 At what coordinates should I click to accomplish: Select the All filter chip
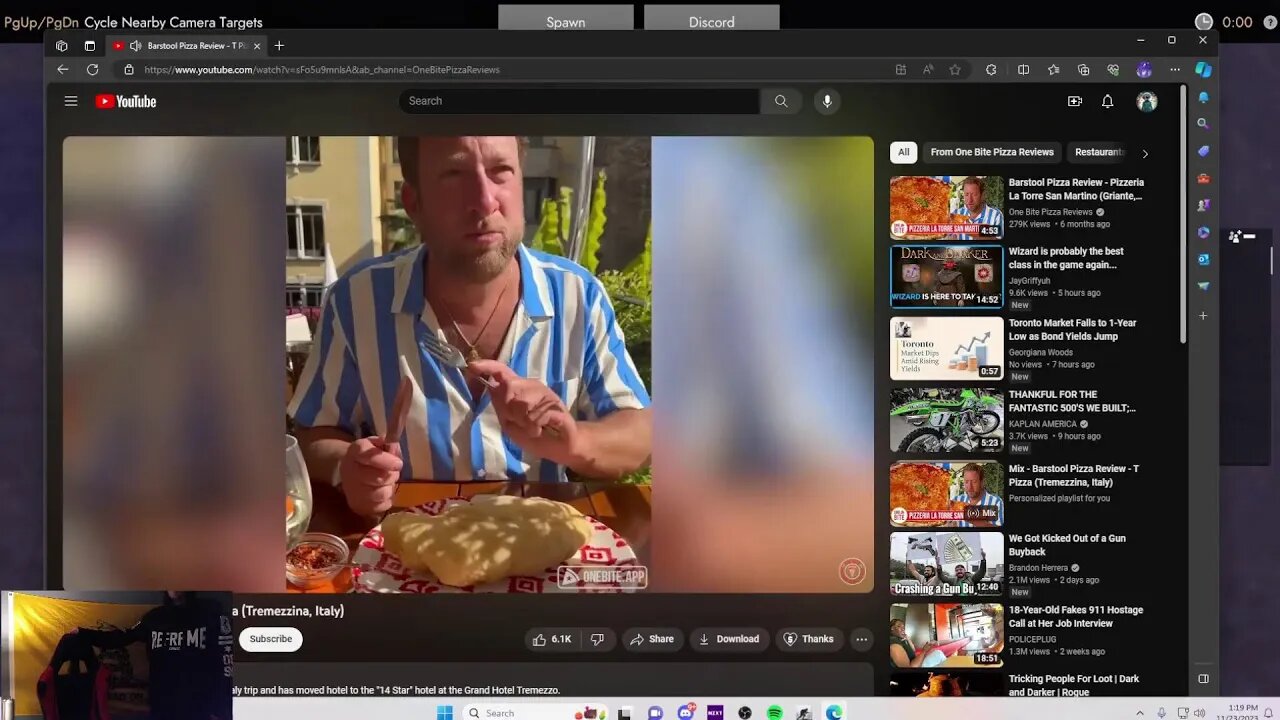coord(903,152)
